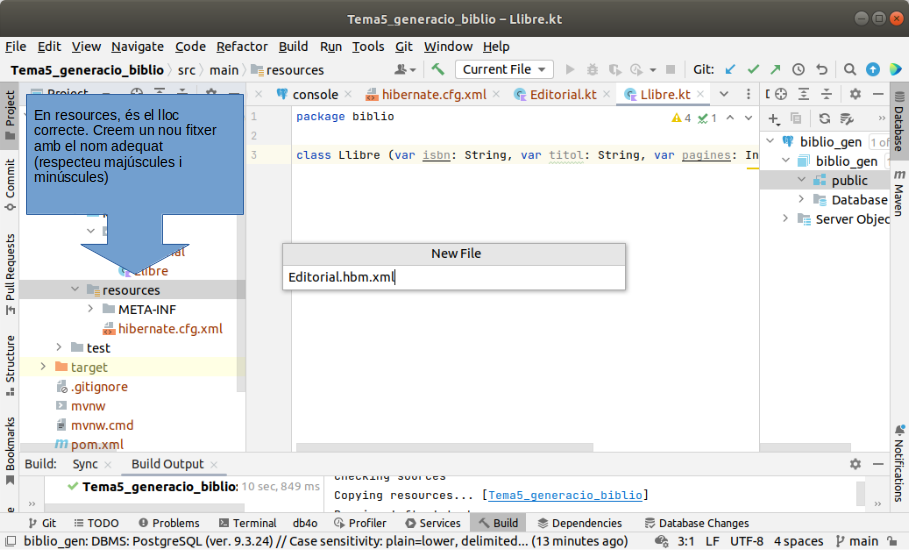Click the Debug bug icon
This screenshot has width=909, height=550.
click(592, 70)
